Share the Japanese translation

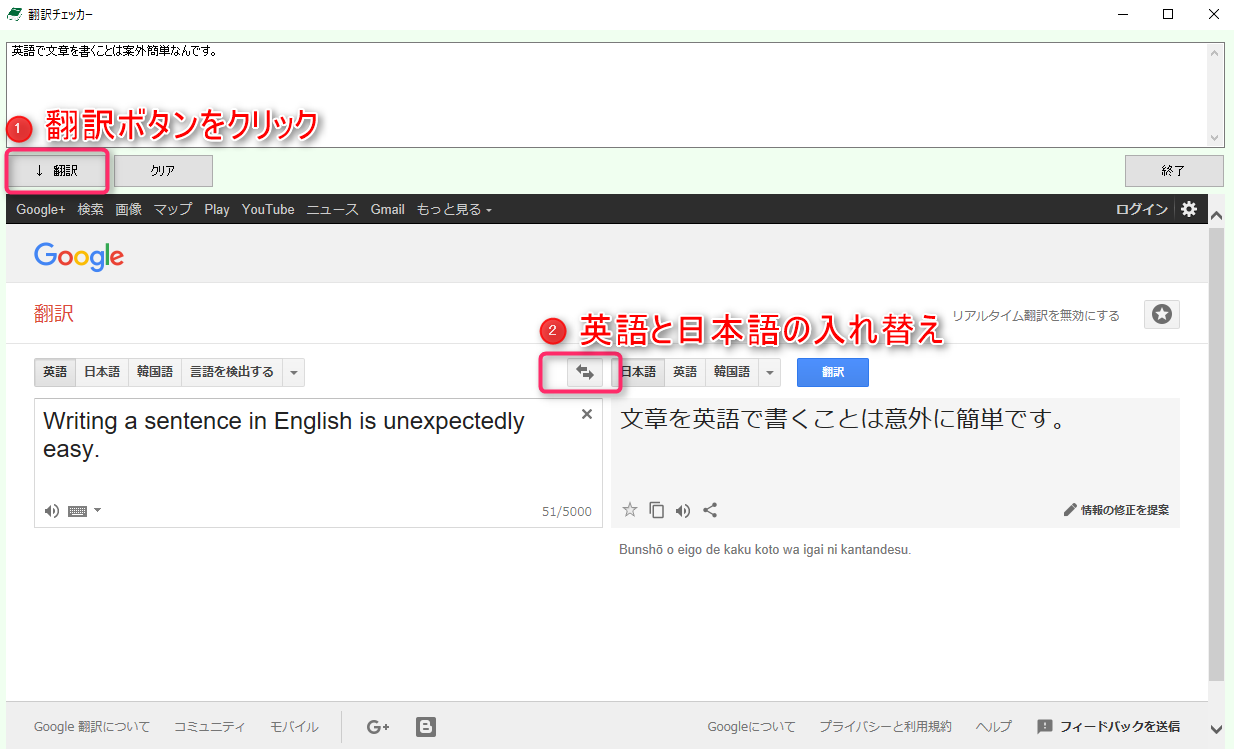coord(710,510)
